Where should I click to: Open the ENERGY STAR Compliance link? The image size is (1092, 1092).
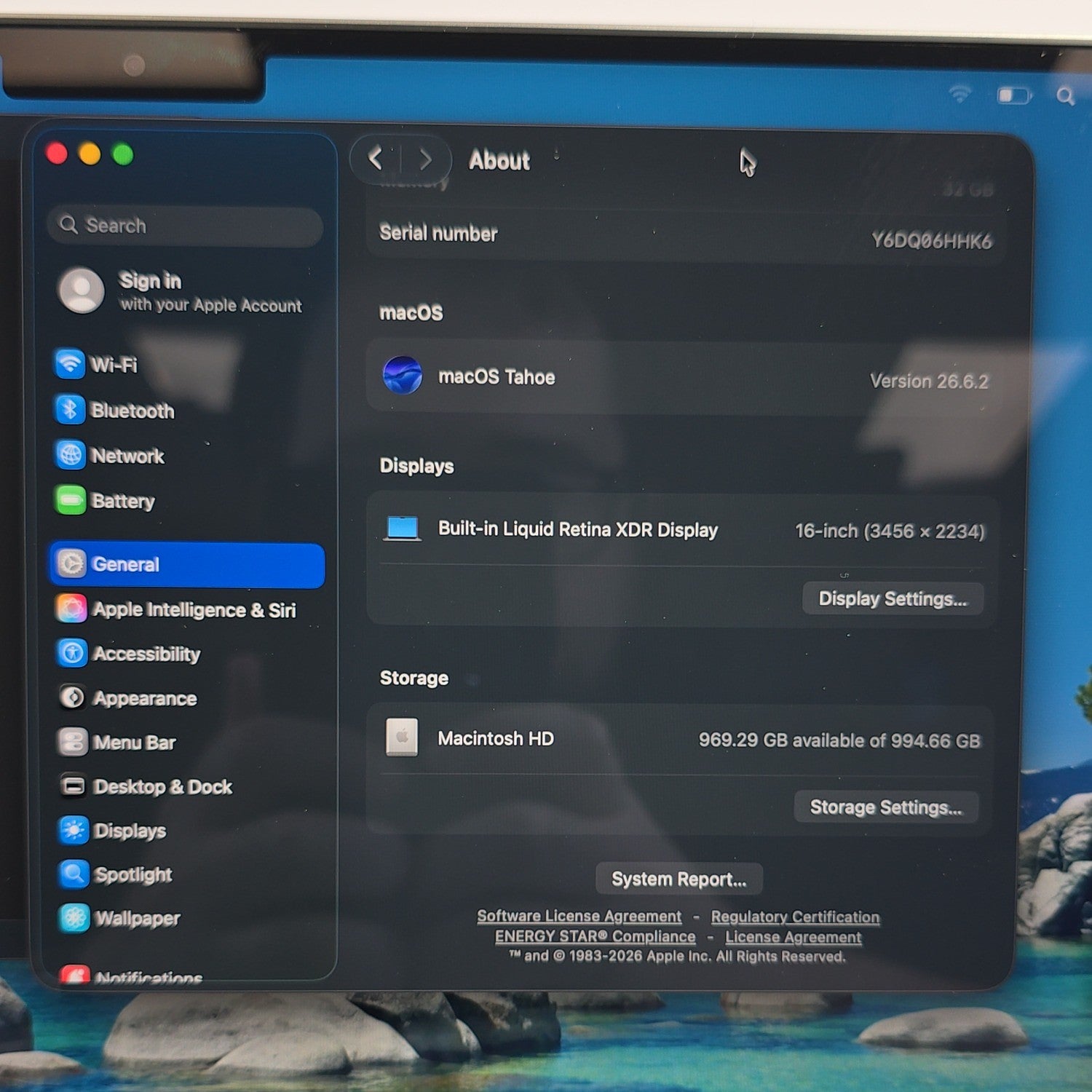[596, 936]
